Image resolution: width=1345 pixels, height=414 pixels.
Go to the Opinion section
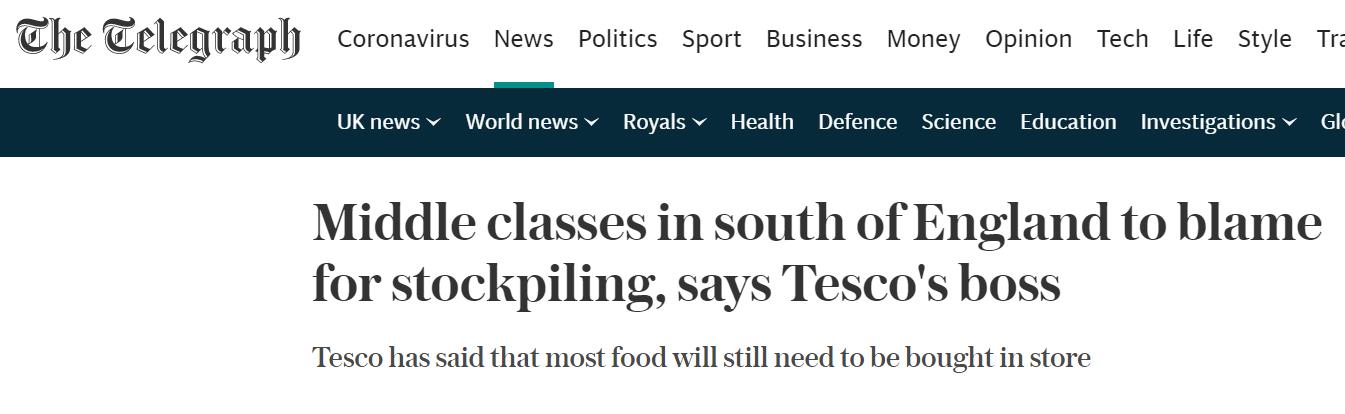tap(1028, 39)
